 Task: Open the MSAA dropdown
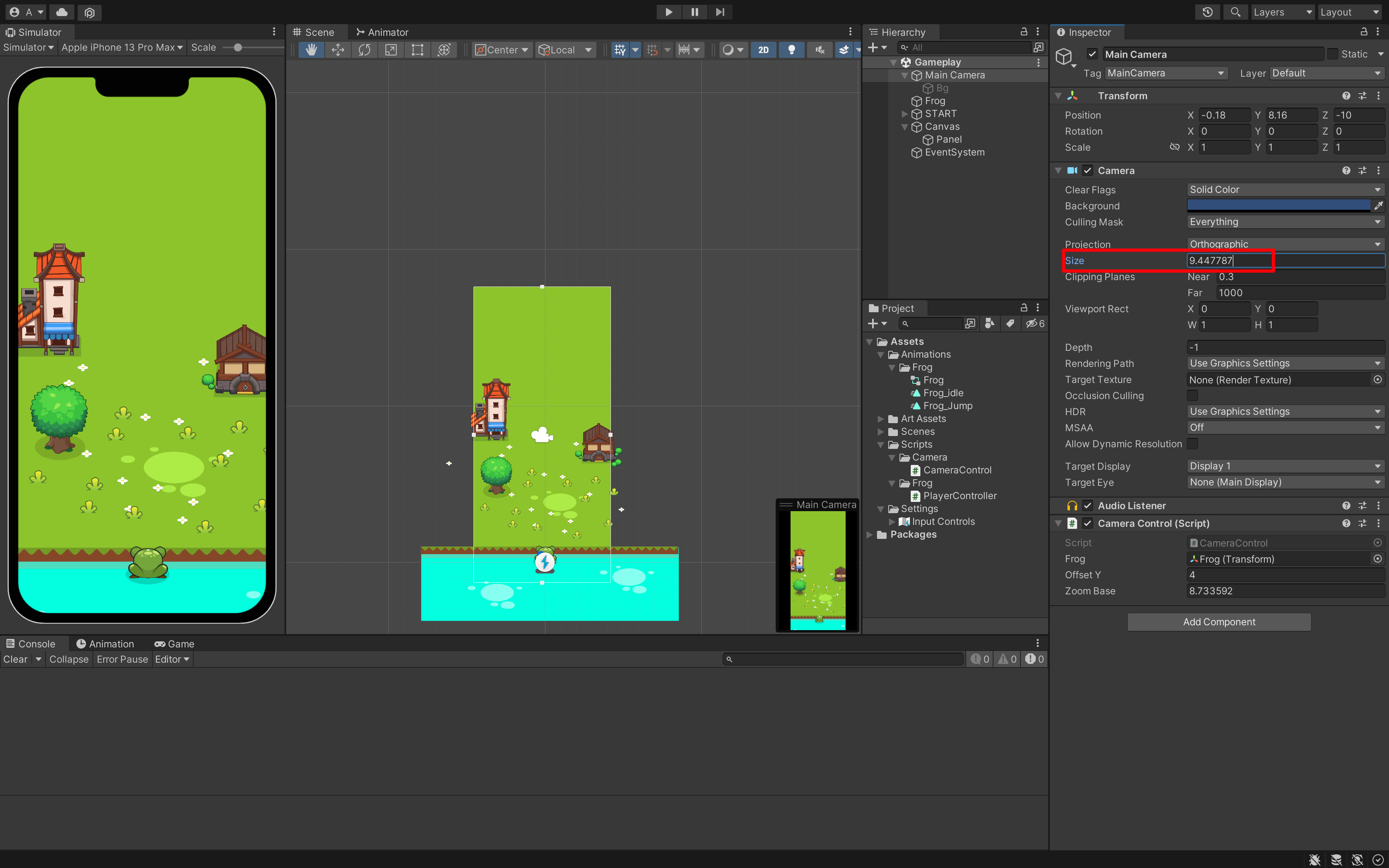coord(1286,428)
